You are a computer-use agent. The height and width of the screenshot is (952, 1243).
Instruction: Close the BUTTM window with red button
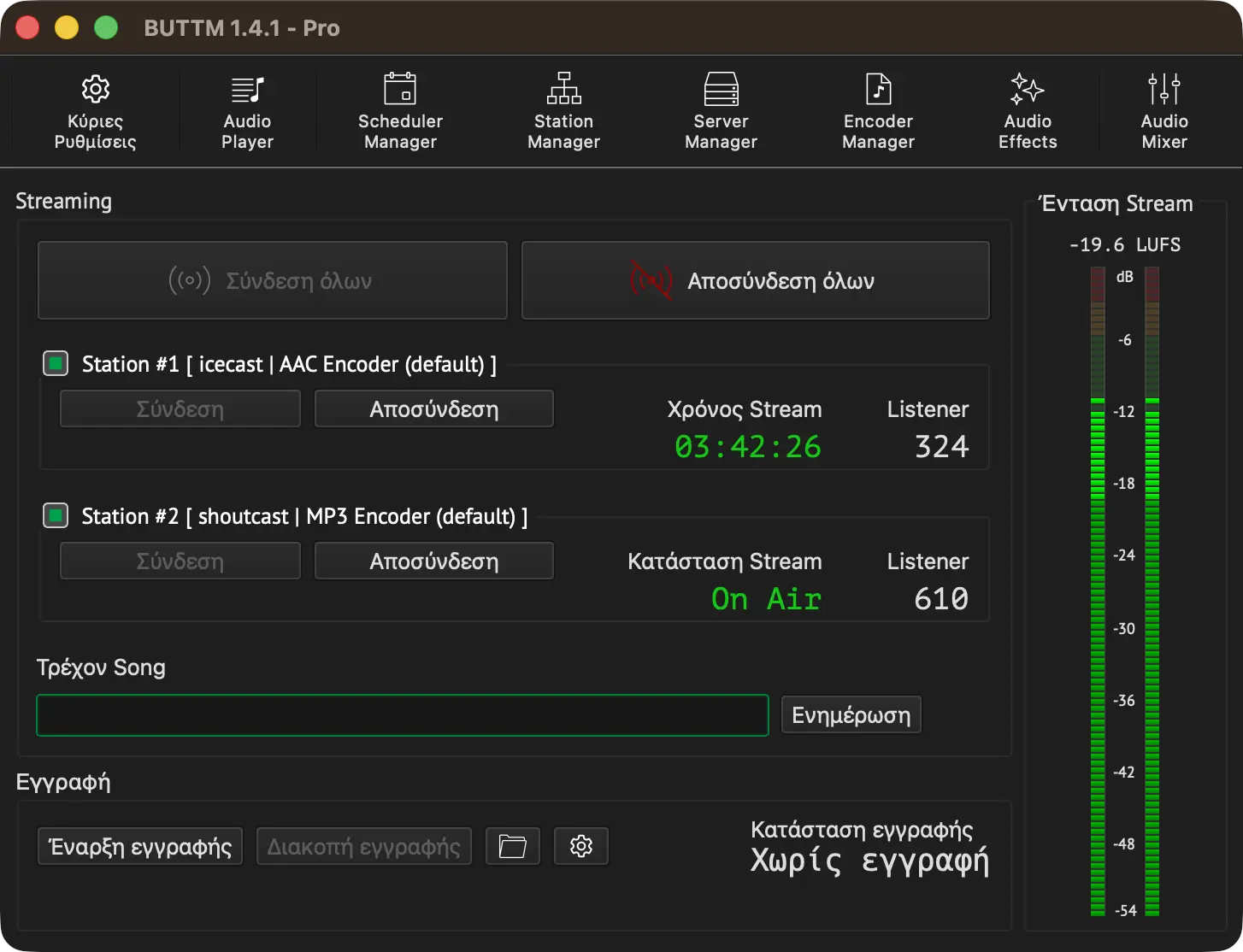(x=27, y=28)
